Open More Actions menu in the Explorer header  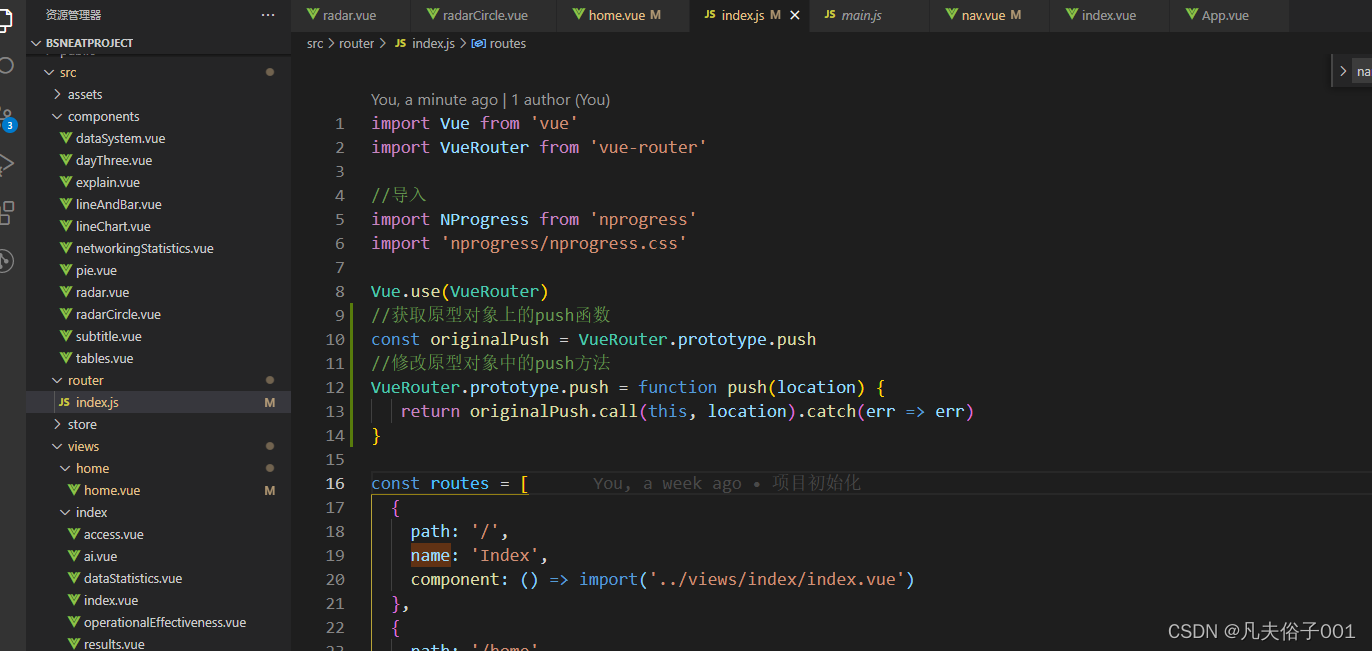[x=267, y=14]
